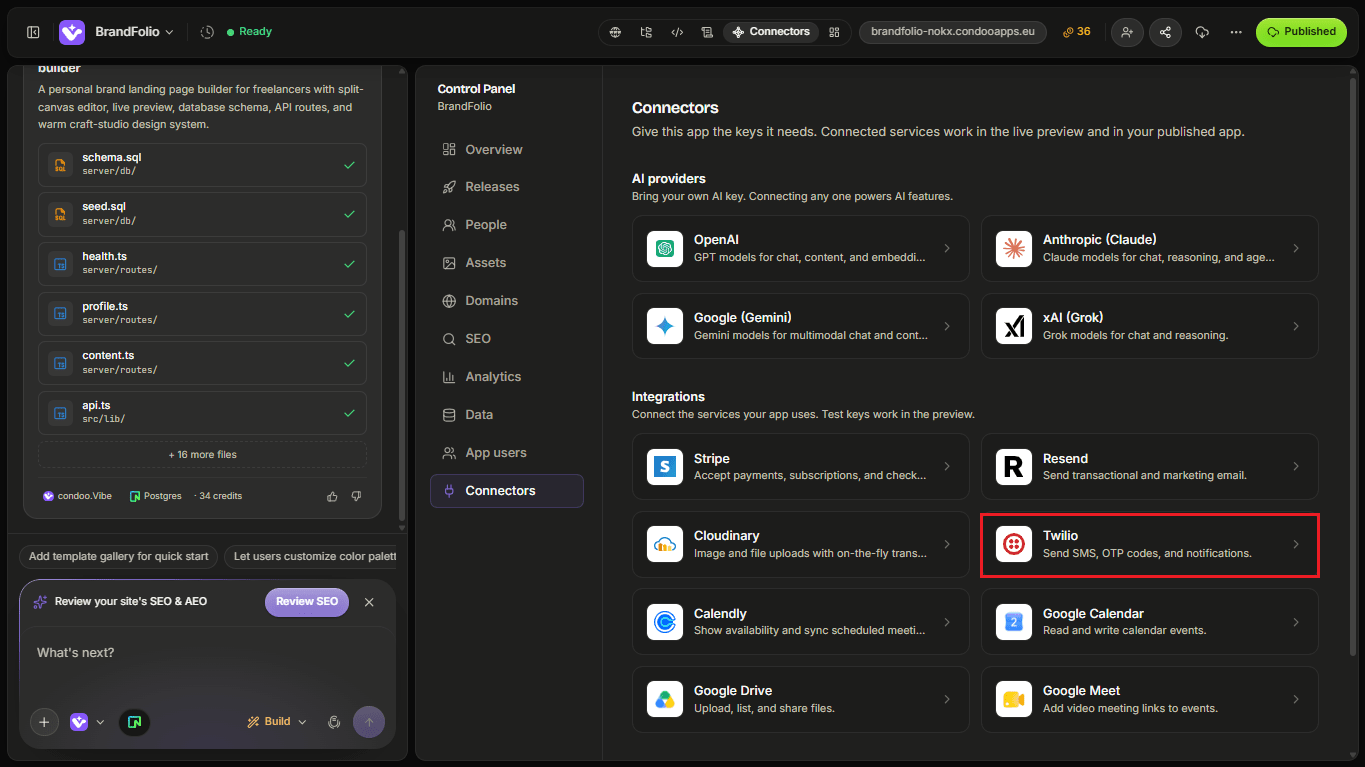Open the People section
Image resolution: width=1365 pixels, height=767 pixels.
(x=507, y=225)
